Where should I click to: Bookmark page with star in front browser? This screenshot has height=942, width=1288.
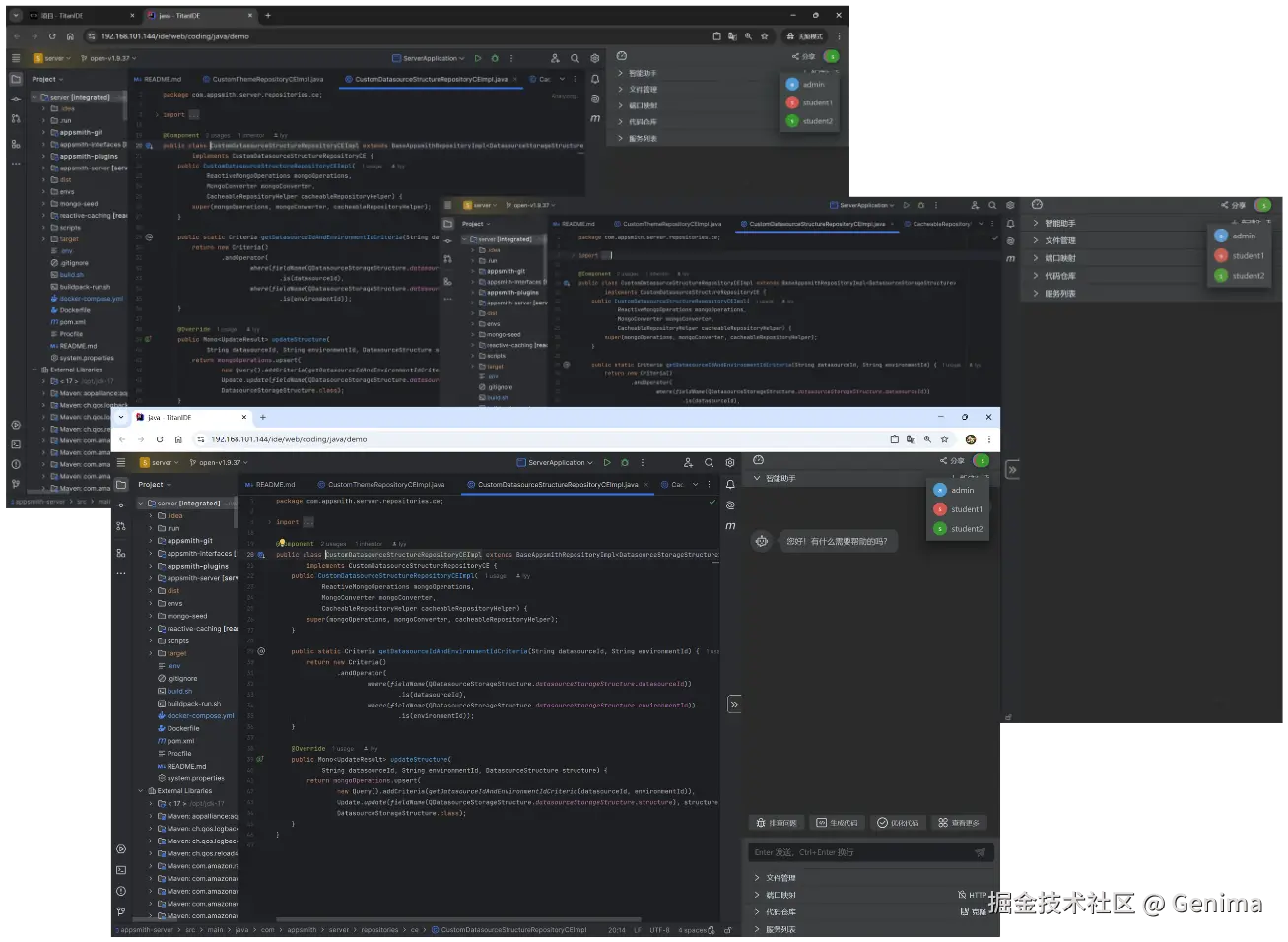(x=944, y=439)
